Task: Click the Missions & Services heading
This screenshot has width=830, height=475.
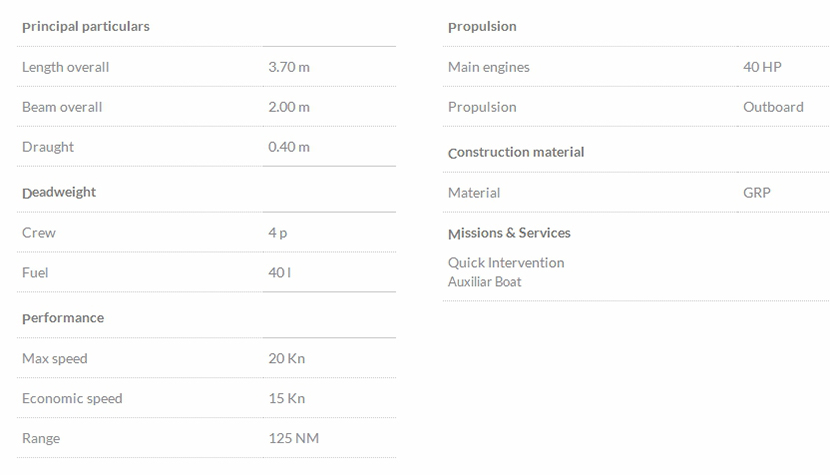Action: 509,233
